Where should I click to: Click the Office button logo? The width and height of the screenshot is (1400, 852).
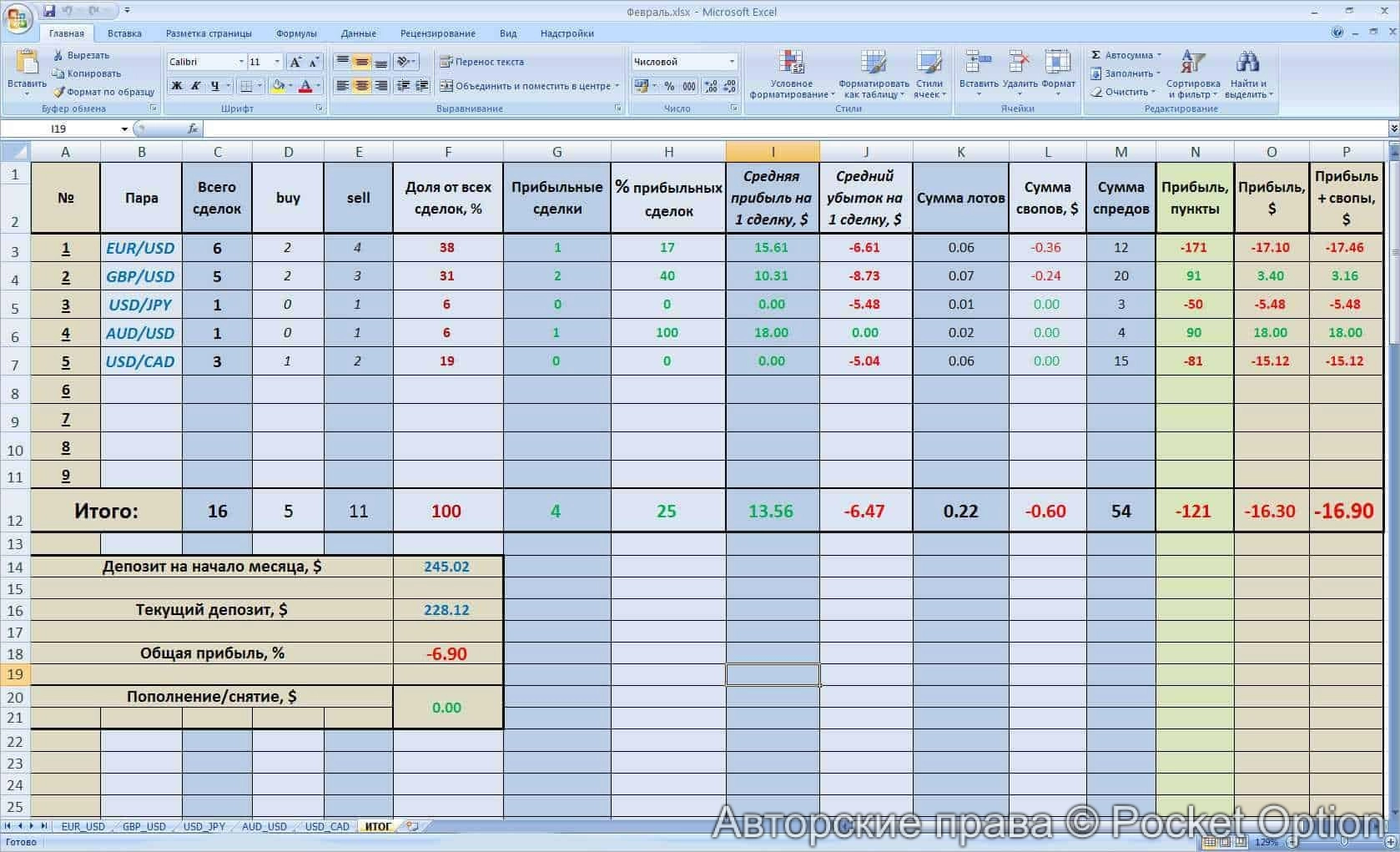pyautogui.click(x=18, y=18)
